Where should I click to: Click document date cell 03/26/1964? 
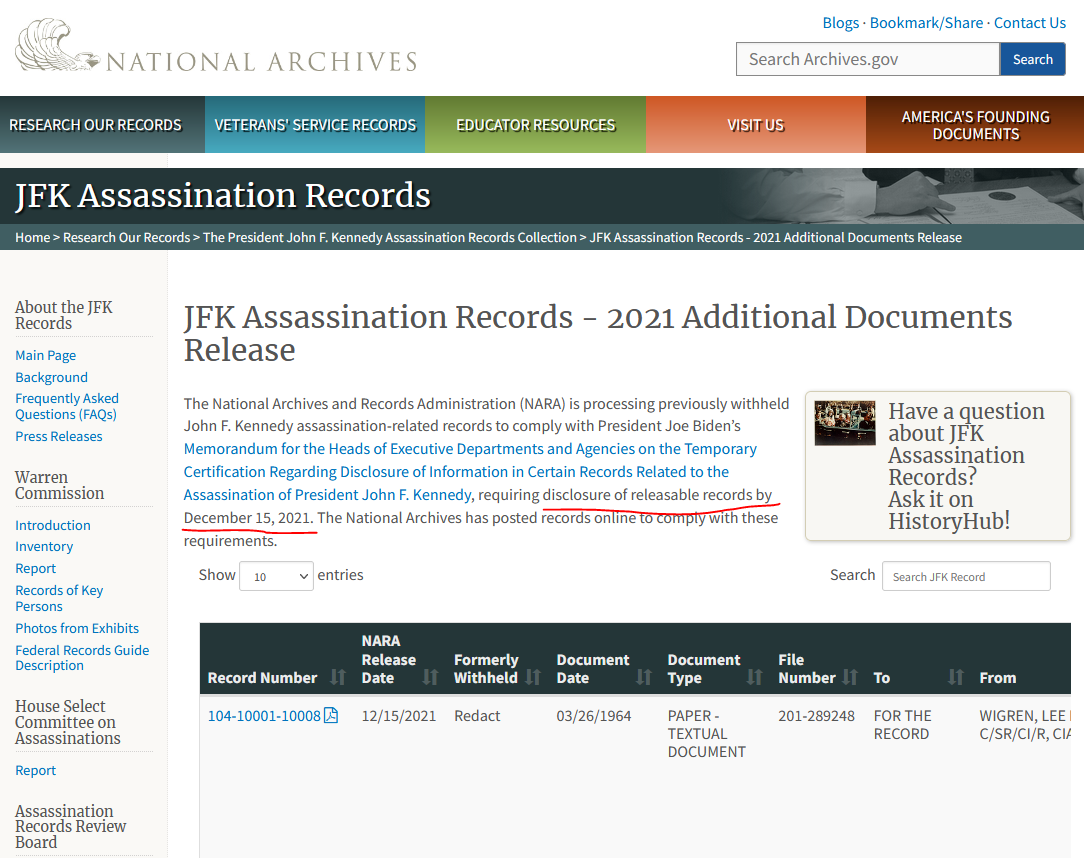click(594, 716)
